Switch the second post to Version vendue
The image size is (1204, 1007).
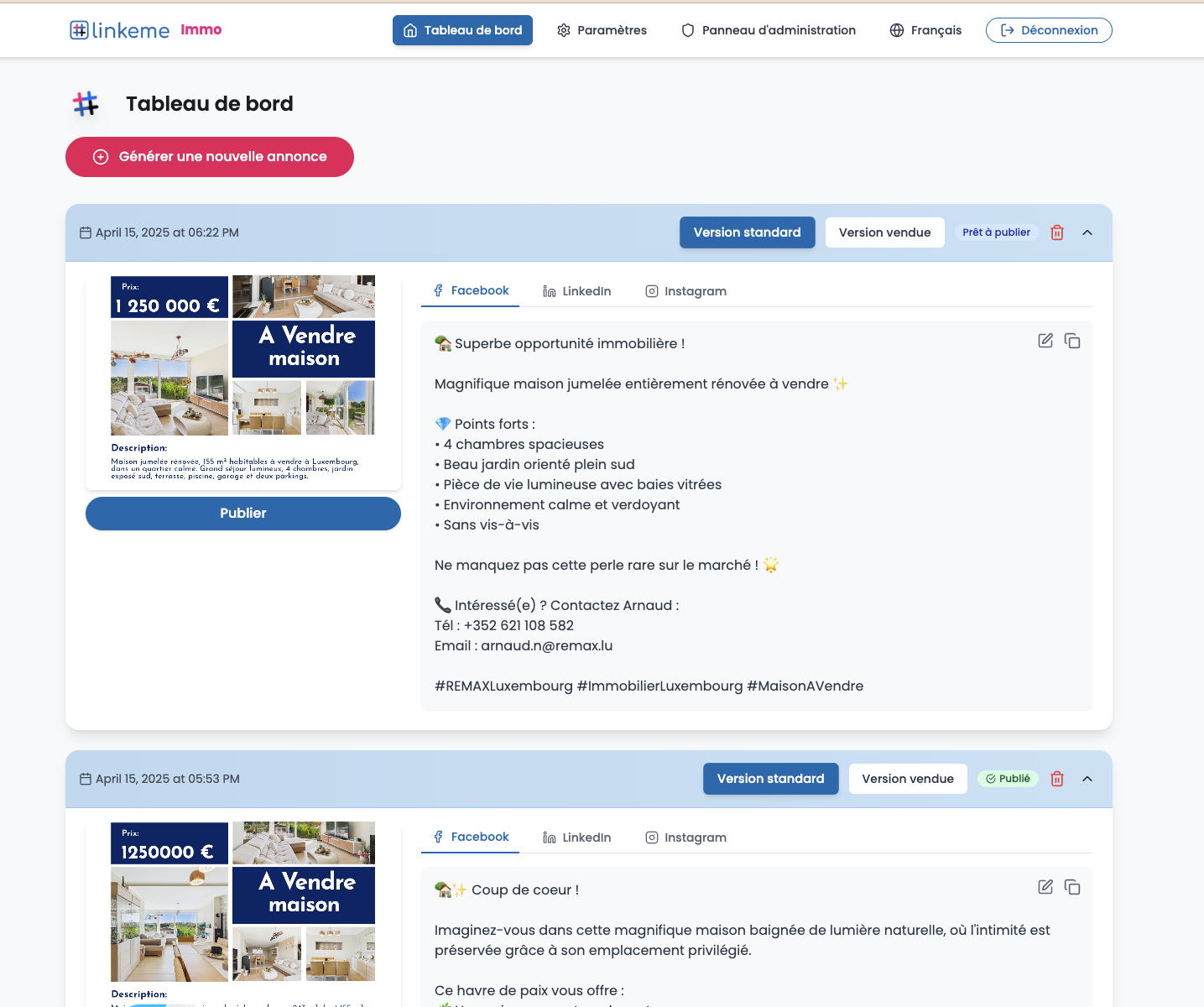click(907, 779)
